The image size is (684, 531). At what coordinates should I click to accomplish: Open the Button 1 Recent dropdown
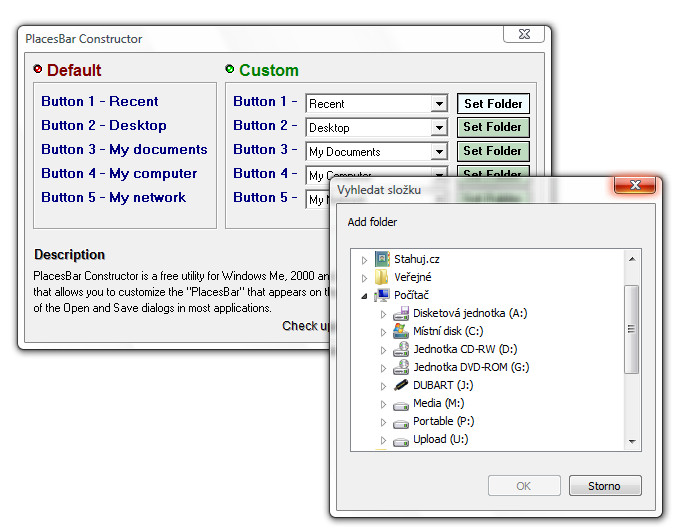pyautogui.click(x=439, y=104)
